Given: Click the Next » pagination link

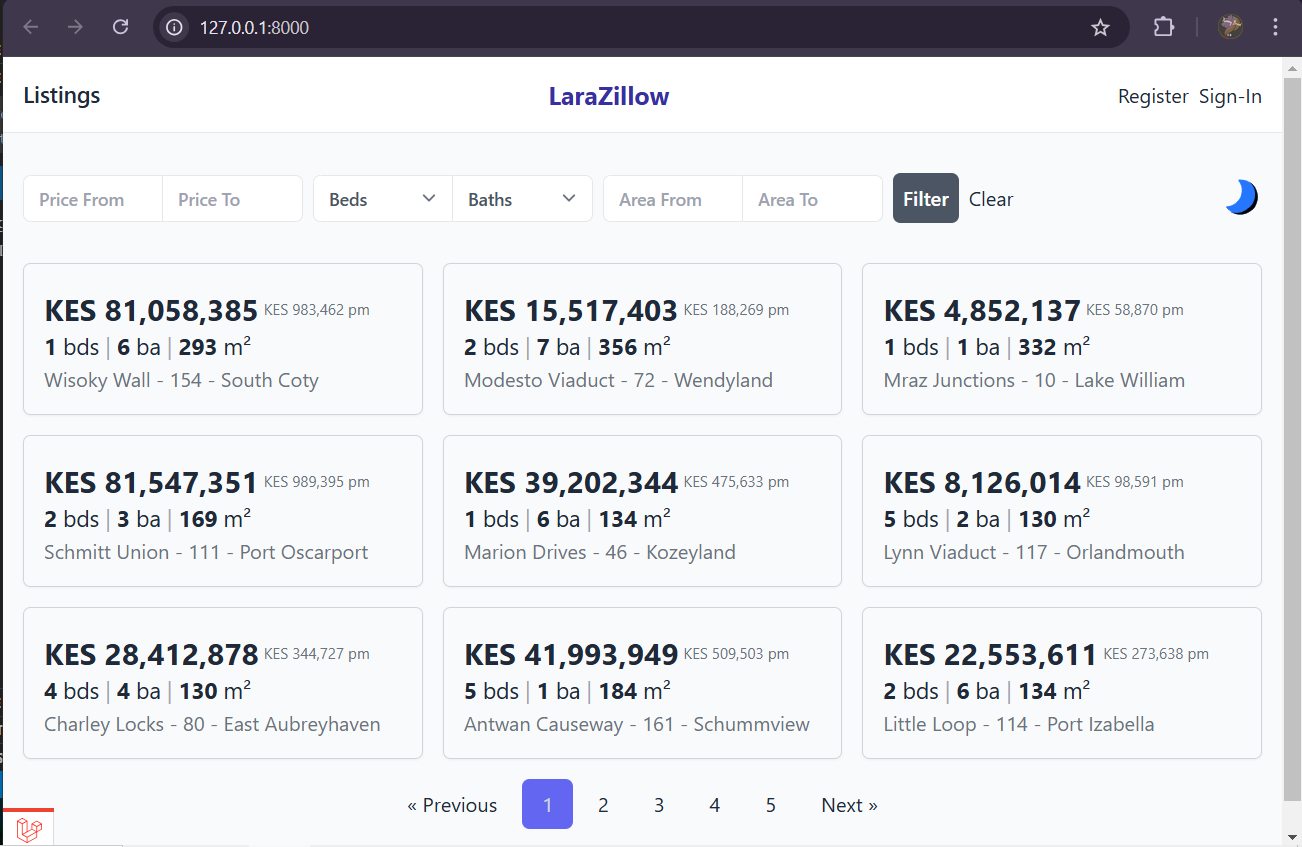Looking at the screenshot, I should pos(849,805).
